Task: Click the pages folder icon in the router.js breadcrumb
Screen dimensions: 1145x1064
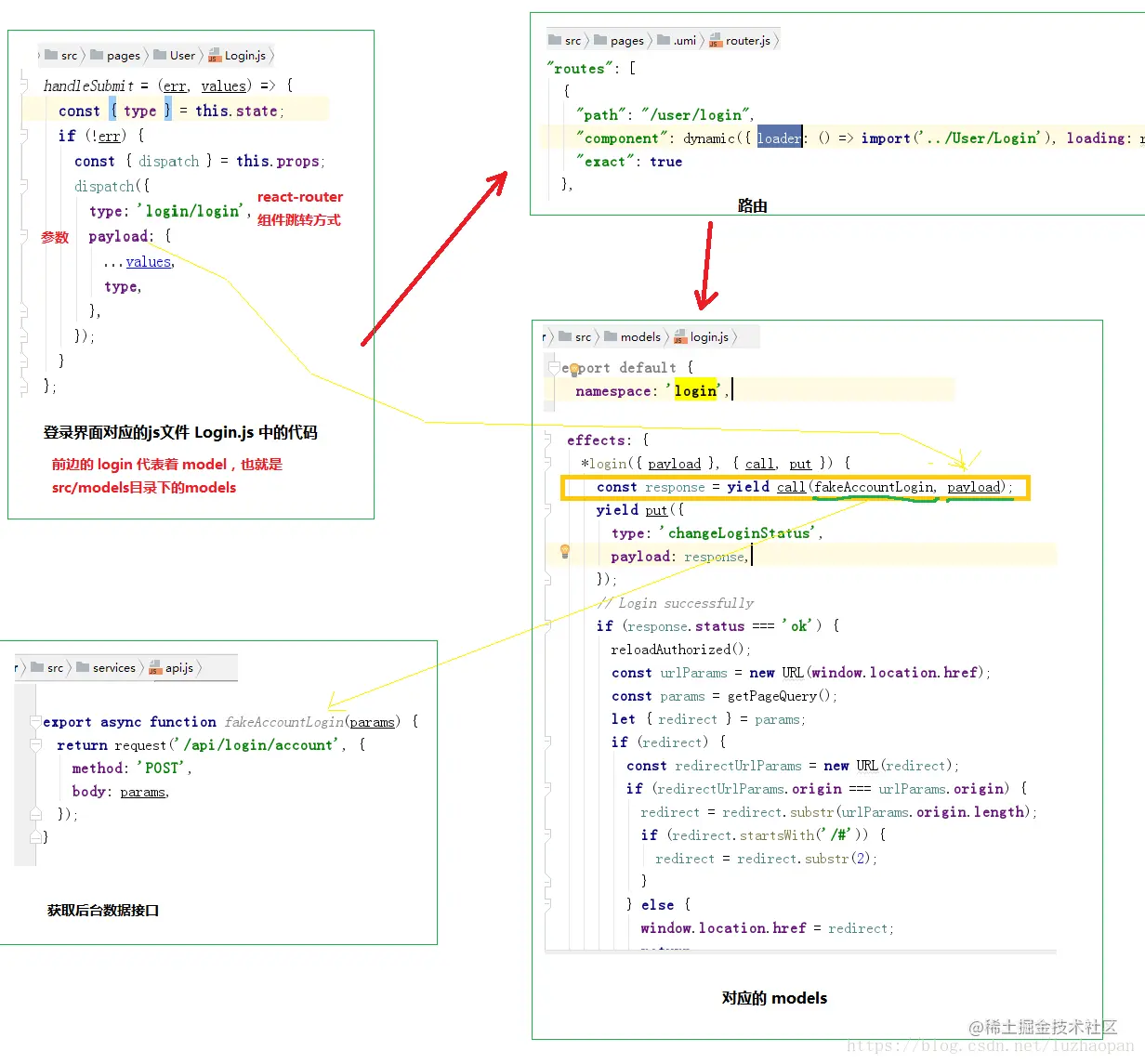Action: 600,40
